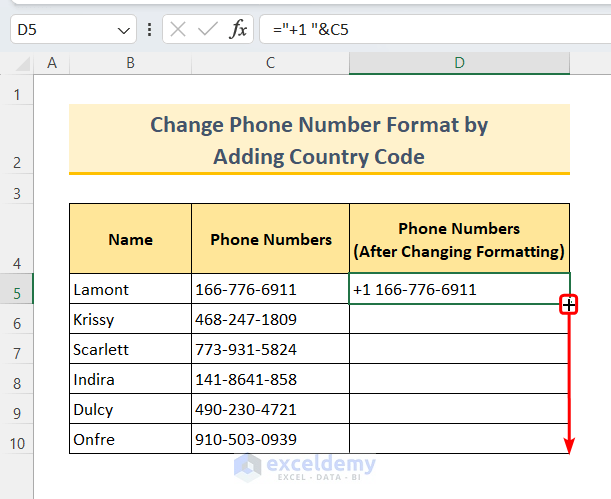
Task: Select the cell with 166-776-6911 in column C
Action: [x=270, y=289]
